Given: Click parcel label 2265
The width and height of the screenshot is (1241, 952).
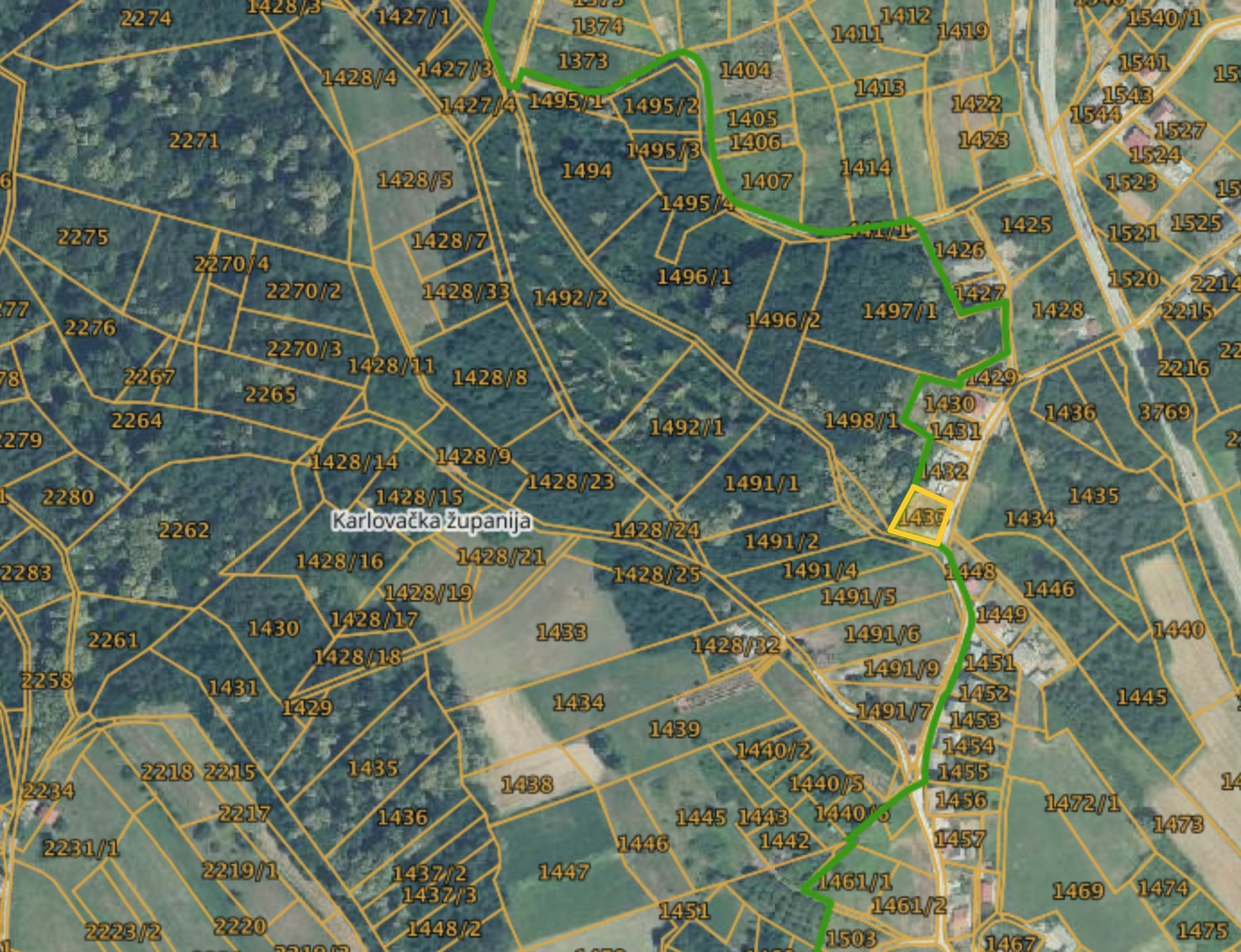Looking at the screenshot, I should pos(270,394).
